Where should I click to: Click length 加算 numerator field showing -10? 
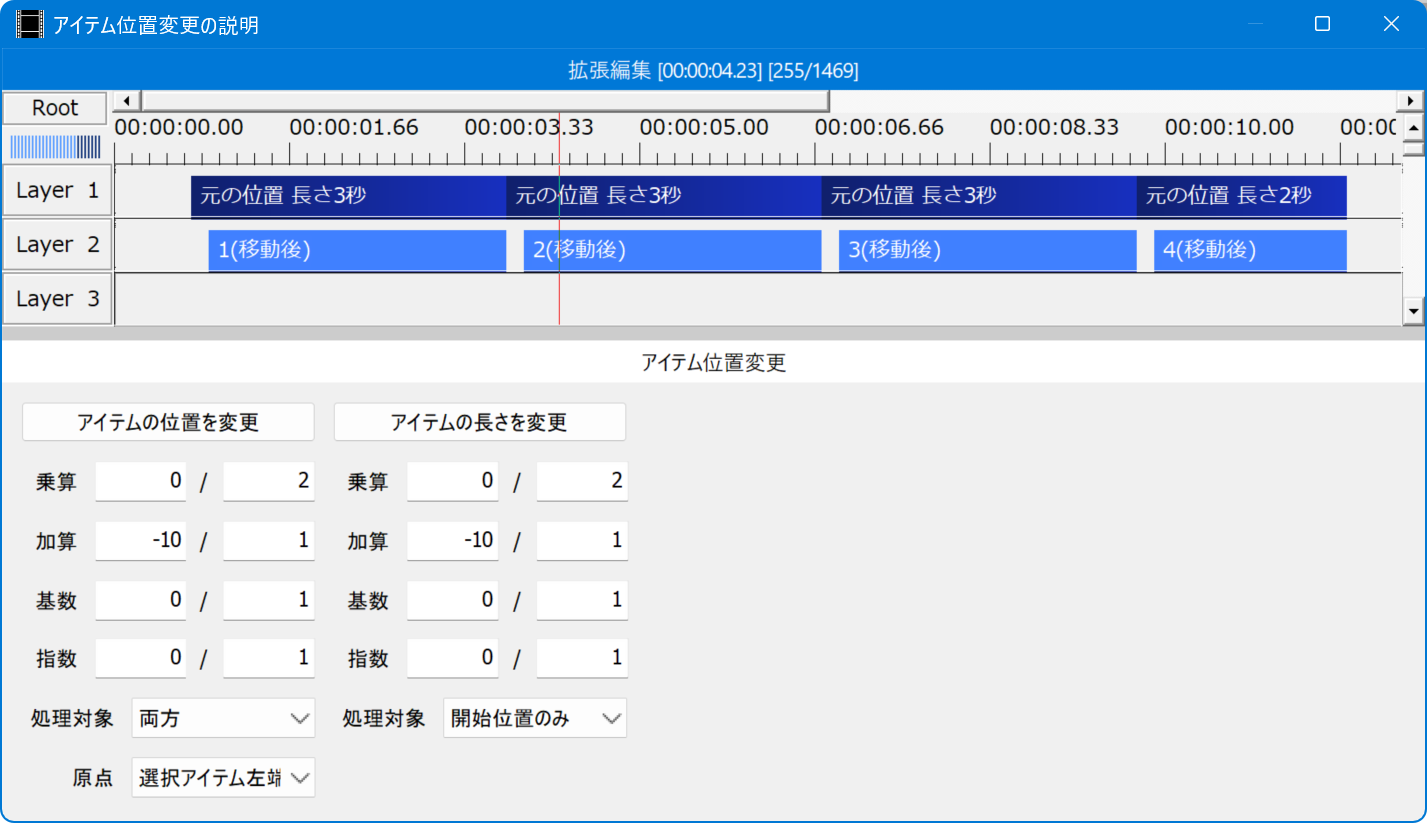pyautogui.click(x=453, y=541)
